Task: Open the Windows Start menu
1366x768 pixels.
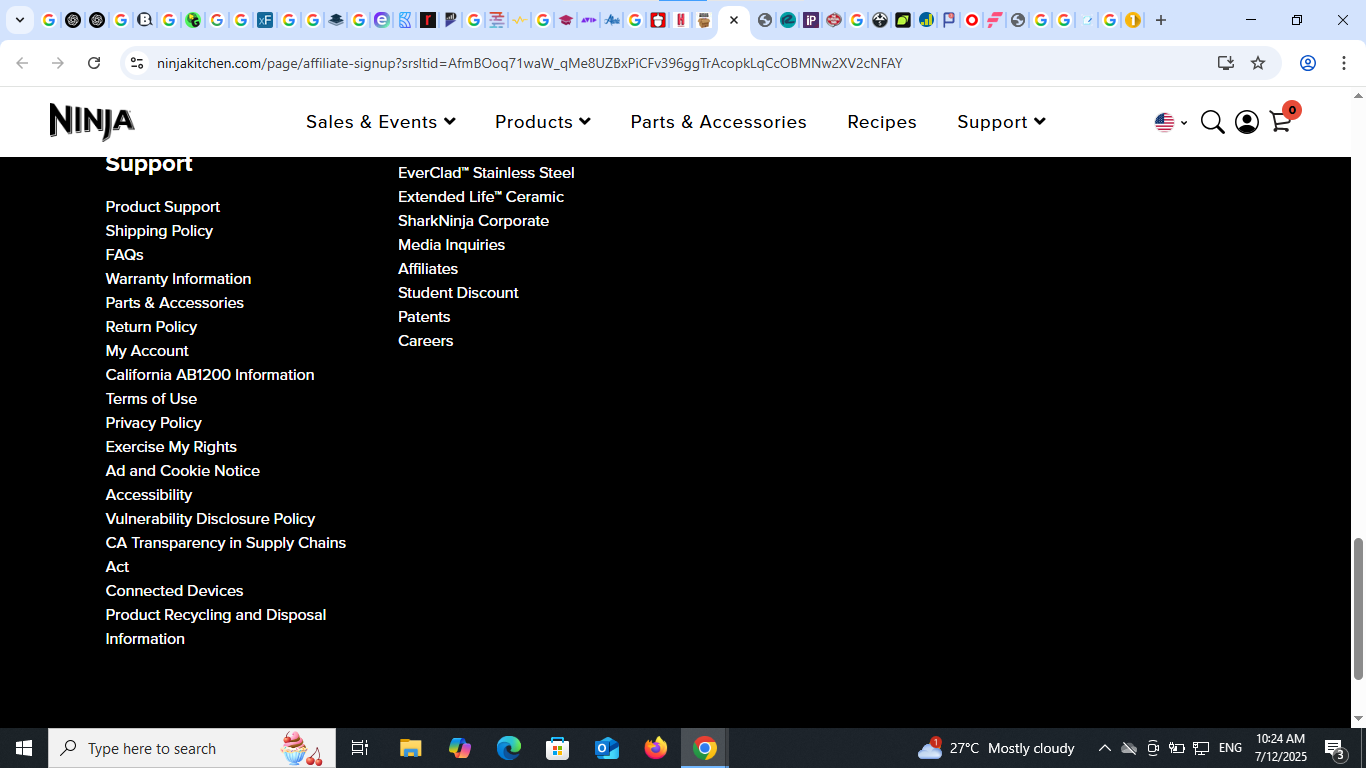Action: pyautogui.click(x=24, y=748)
